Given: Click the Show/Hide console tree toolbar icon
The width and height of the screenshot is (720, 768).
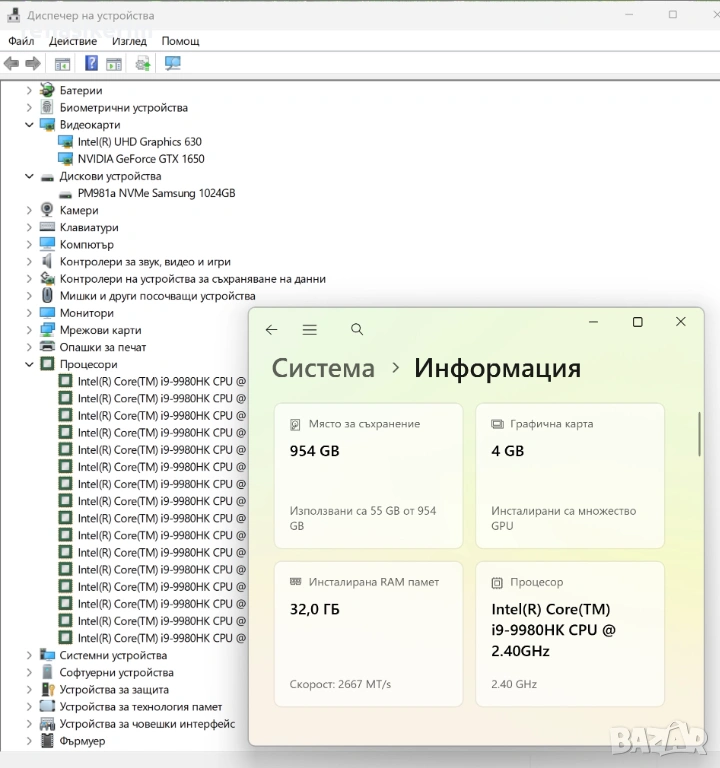Looking at the screenshot, I should pyautogui.click(x=62, y=64).
